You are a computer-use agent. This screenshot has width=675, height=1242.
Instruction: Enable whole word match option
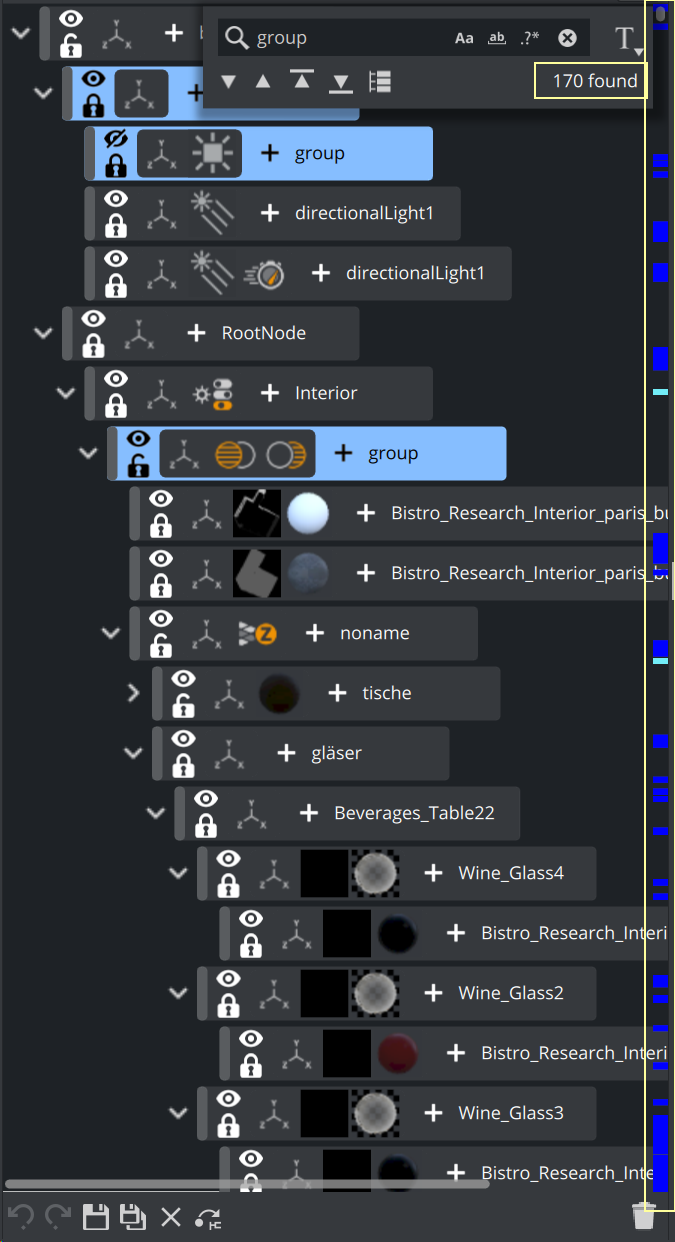497,38
